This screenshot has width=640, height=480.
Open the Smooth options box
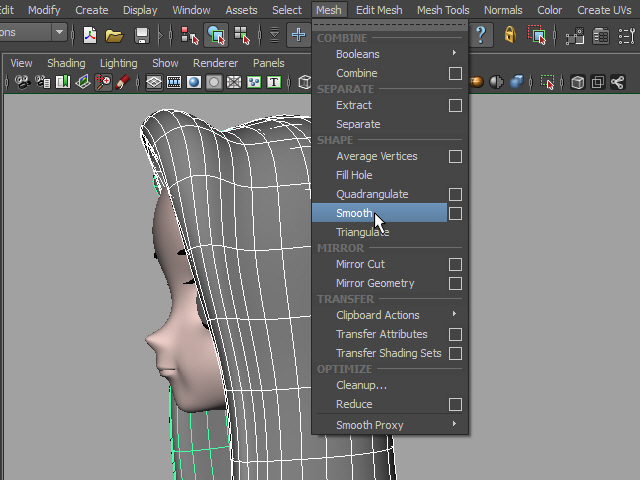[x=455, y=214]
